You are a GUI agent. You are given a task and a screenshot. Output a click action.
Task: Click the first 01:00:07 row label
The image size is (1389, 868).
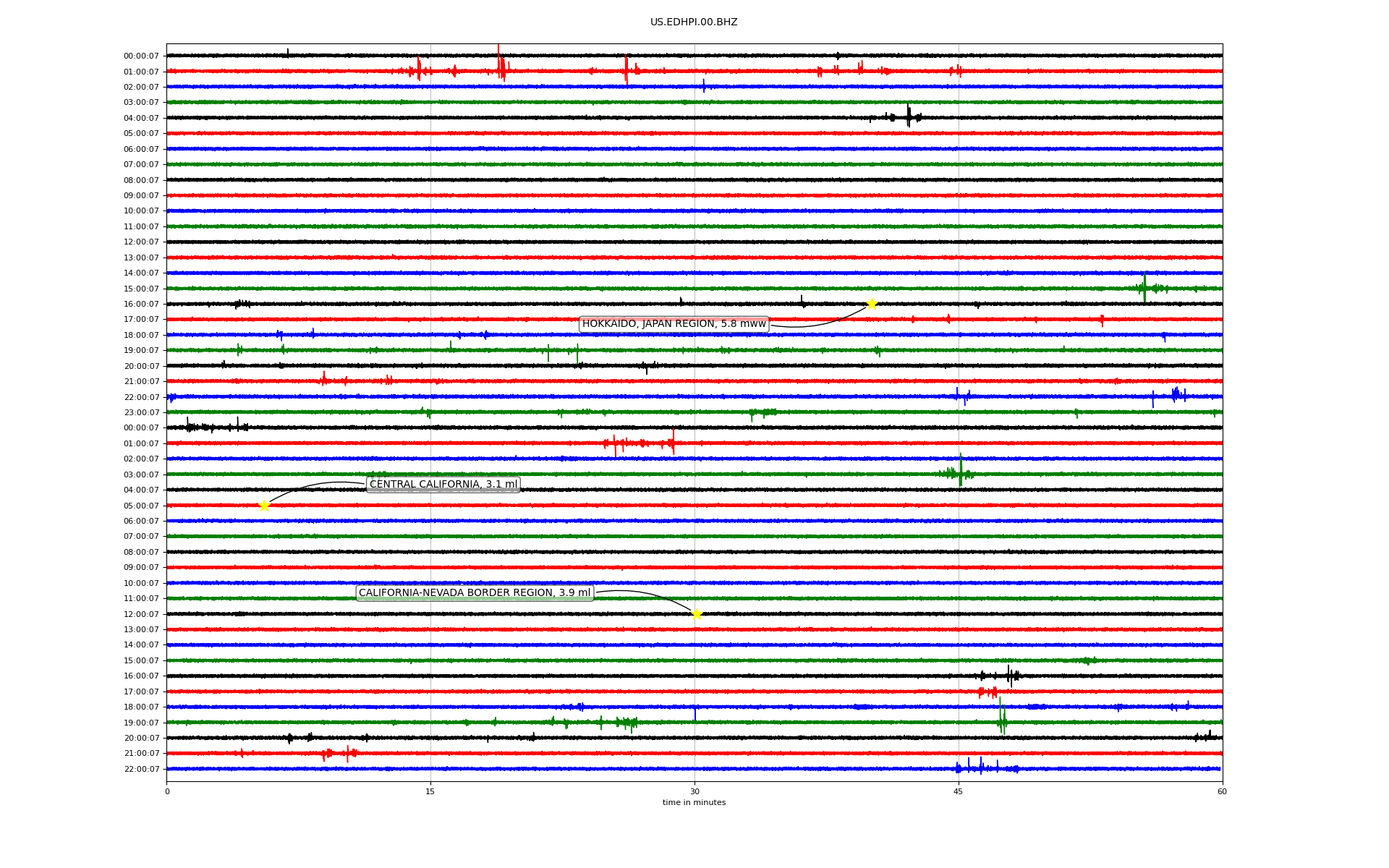[x=141, y=72]
